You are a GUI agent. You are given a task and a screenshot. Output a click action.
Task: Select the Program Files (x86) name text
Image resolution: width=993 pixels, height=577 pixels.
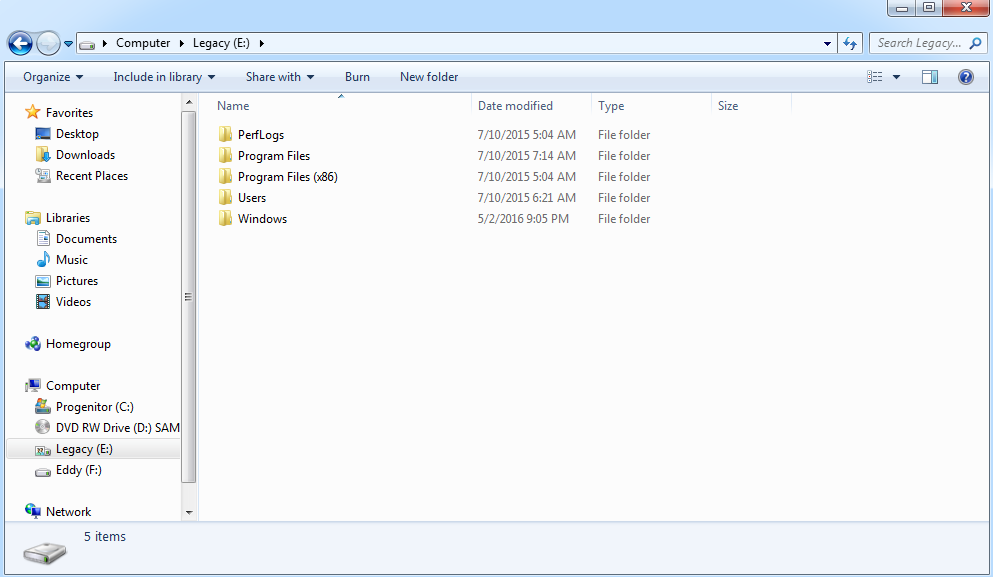(288, 177)
